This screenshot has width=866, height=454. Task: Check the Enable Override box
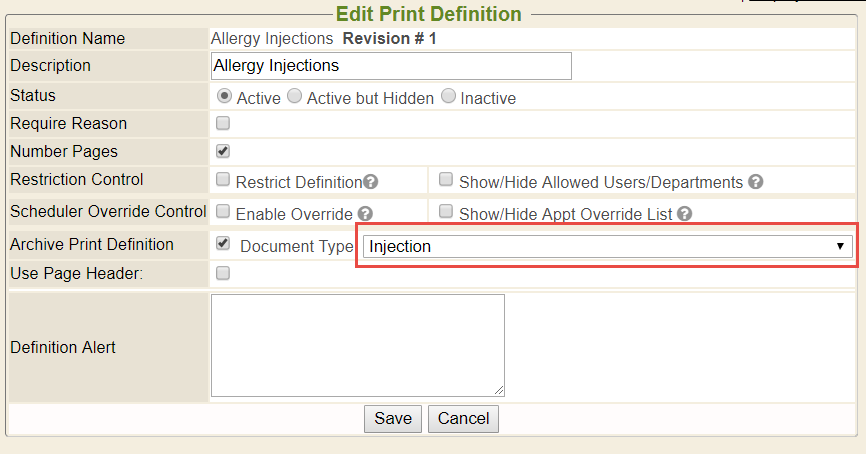pyautogui.click(x=223, y=212)
